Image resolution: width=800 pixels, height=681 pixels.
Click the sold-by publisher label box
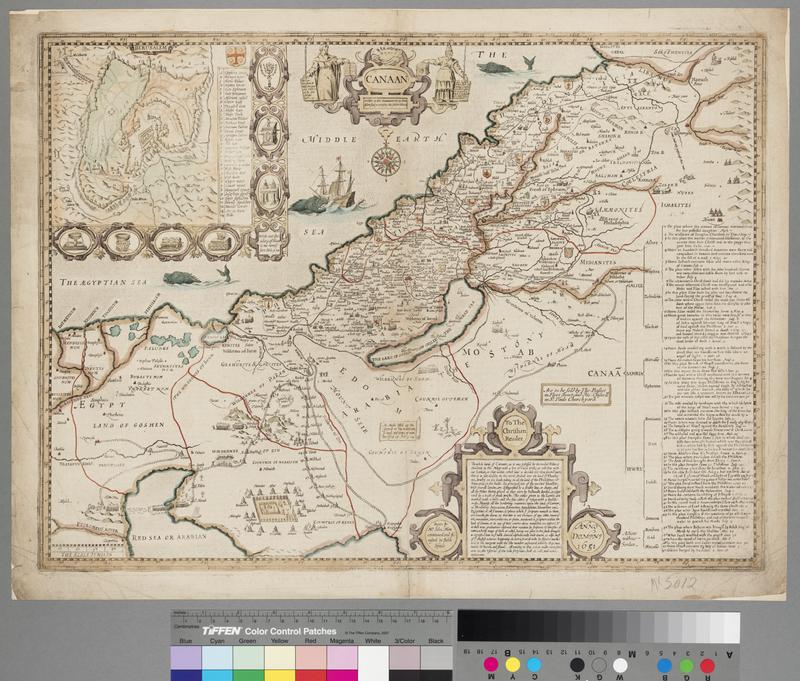(x=576, y=394)
